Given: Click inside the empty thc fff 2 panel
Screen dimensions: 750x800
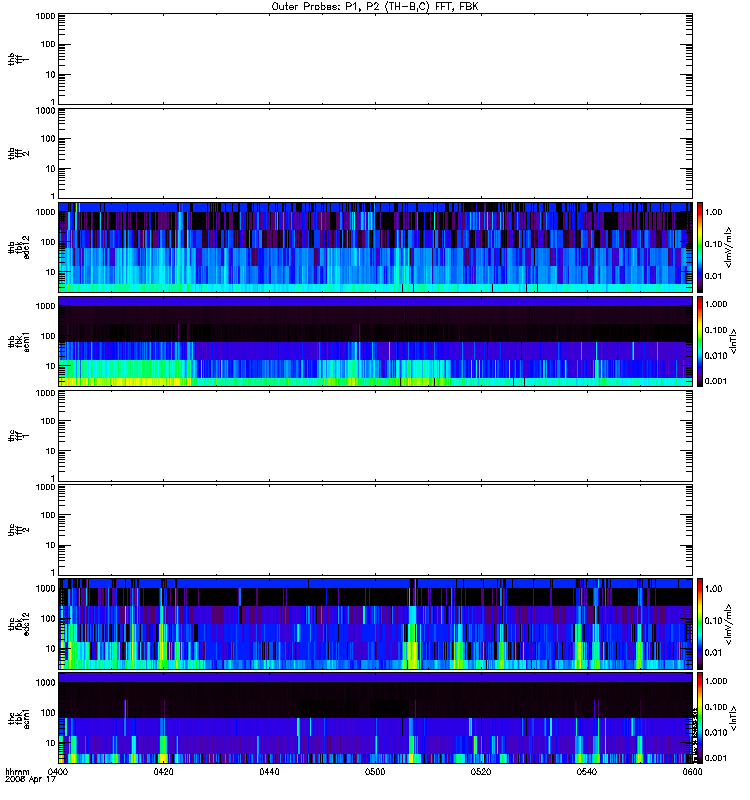Looking at the screenshot, I should (375, 530).
